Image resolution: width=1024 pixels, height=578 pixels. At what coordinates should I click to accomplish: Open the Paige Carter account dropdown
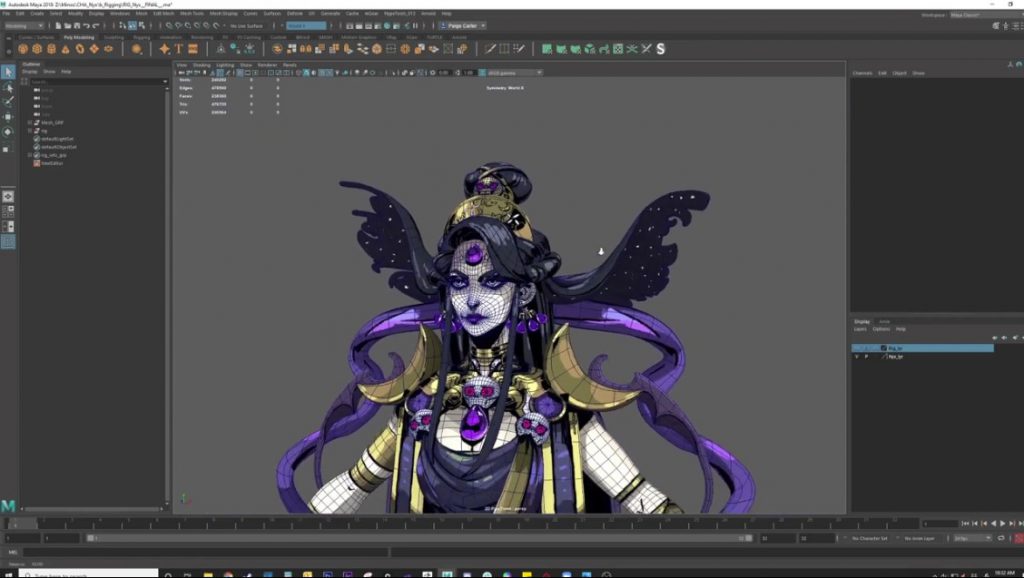coord(462,25)
